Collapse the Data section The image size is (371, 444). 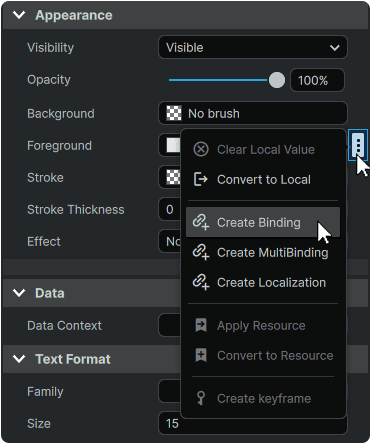[19, 293]
